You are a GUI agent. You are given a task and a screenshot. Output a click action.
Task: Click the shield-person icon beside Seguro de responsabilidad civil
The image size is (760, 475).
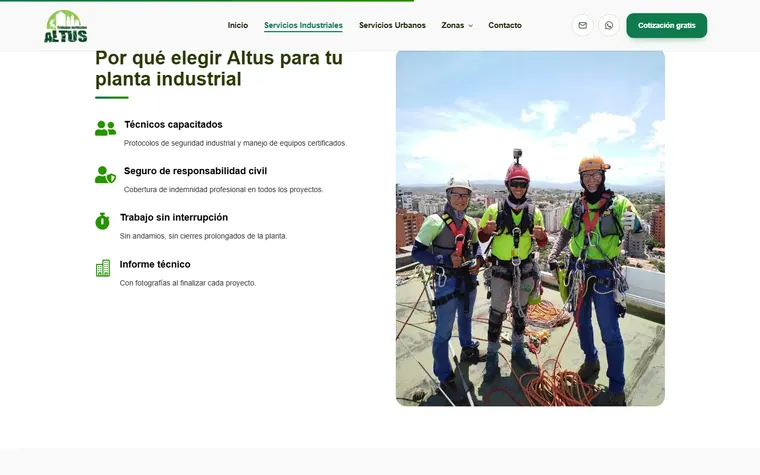coord(105,174)
